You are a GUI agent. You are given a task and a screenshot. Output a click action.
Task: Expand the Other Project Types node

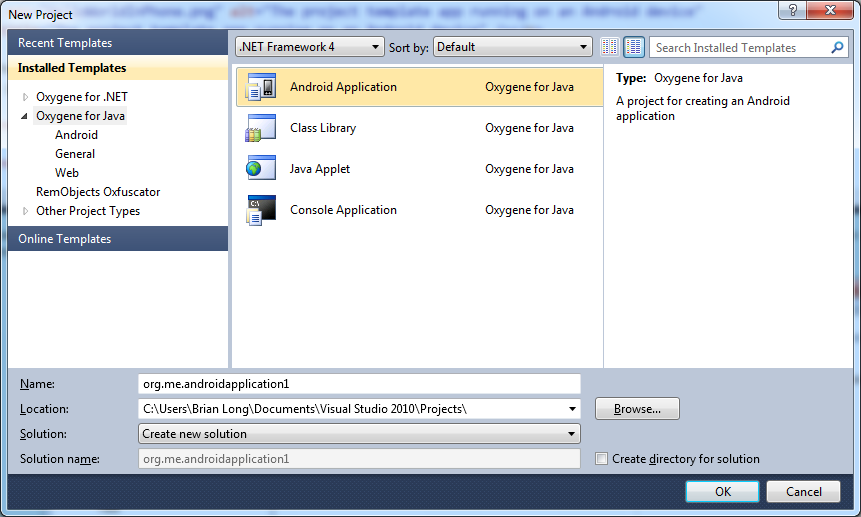tap(25, 211)
